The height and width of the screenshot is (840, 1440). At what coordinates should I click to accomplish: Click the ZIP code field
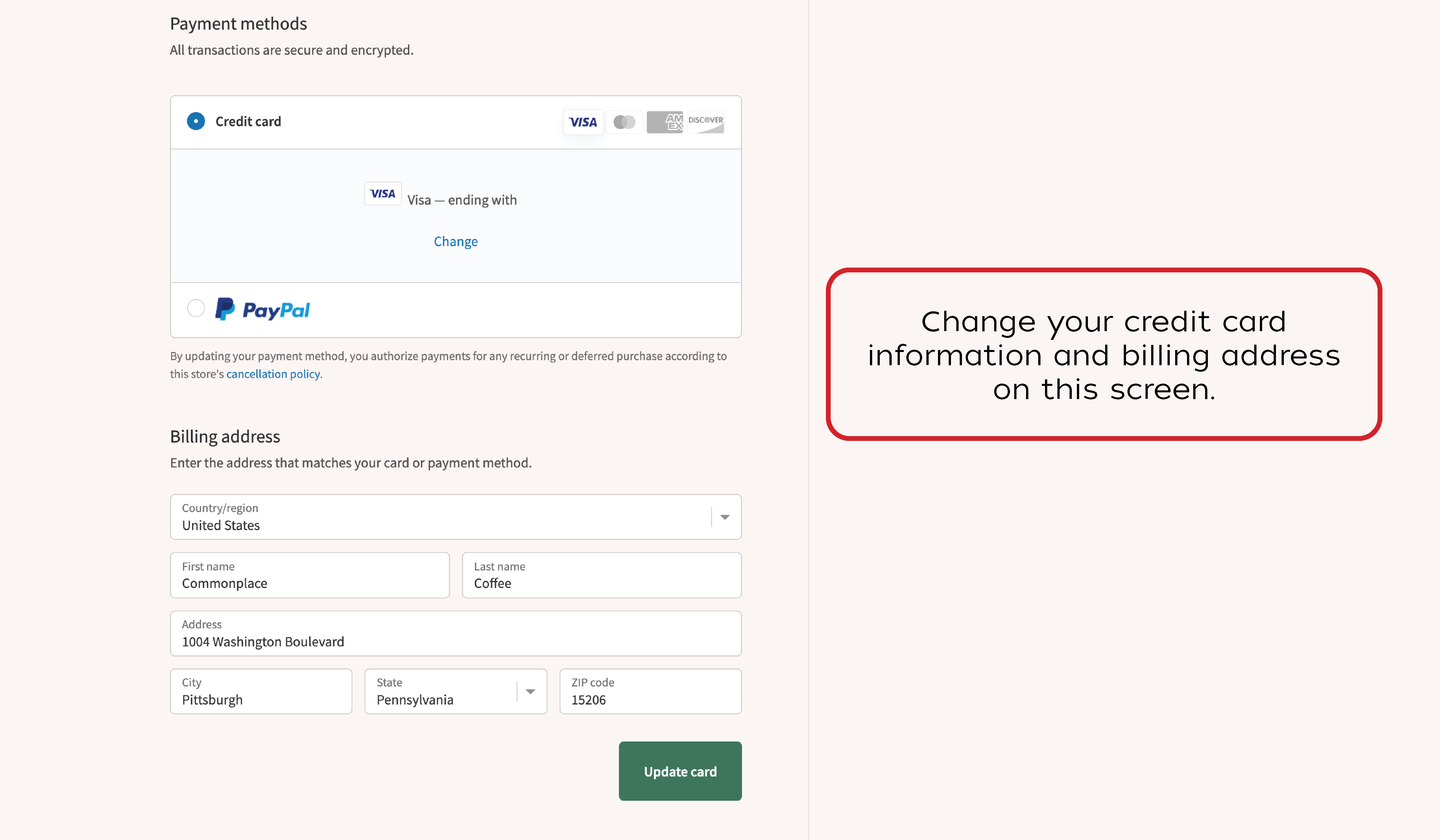coord(650,692)
